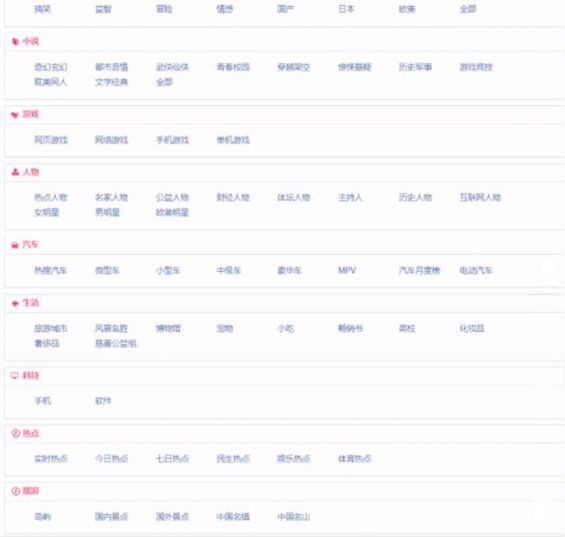Click the clock icon beside 热点
This screenshot has height=537, width=565.
[x=15, y=434]
